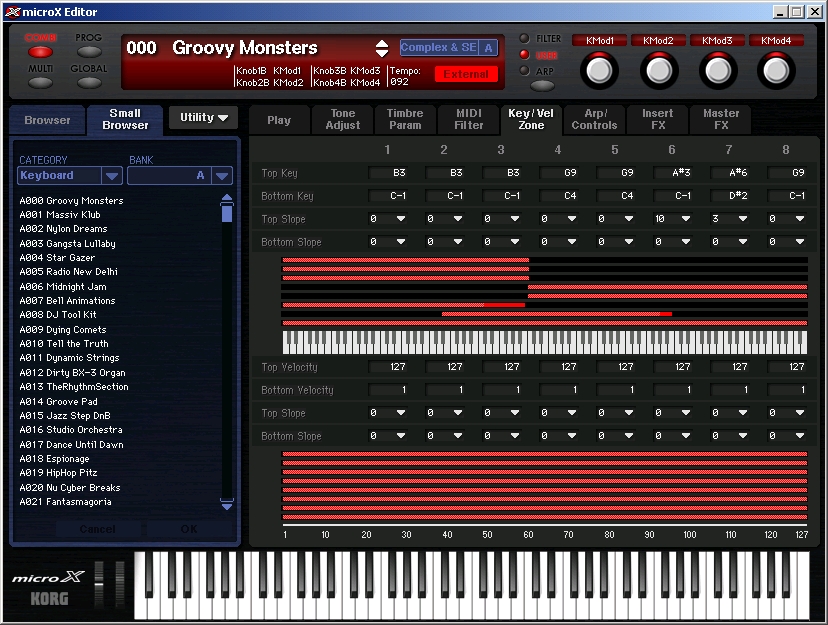Screen dimensions: 828x625
Task: Click the program up/down arrows
Action: 382,48
